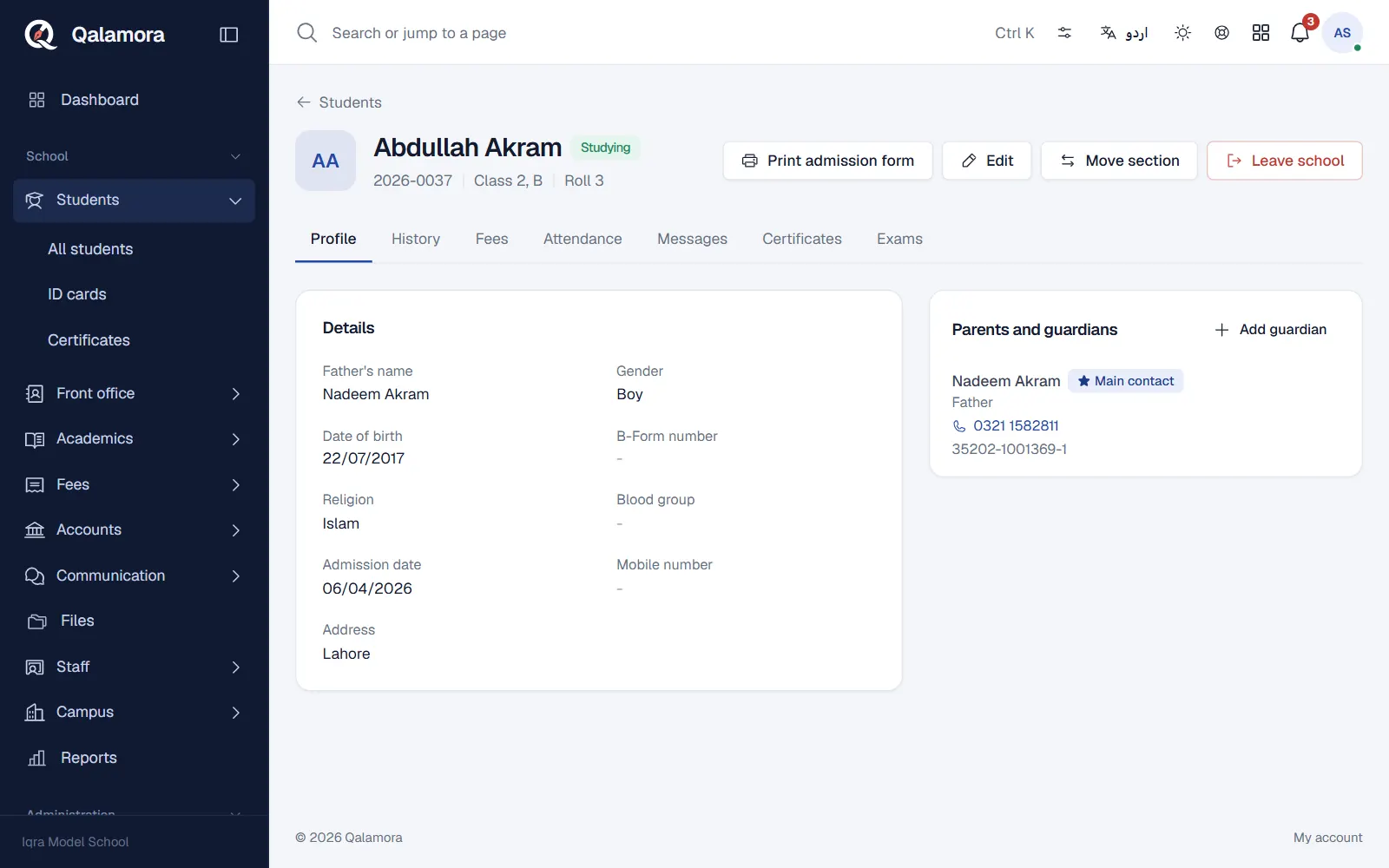Click the Fees sidebar icon
This screenshot has width=1389, height=868.
35,485
